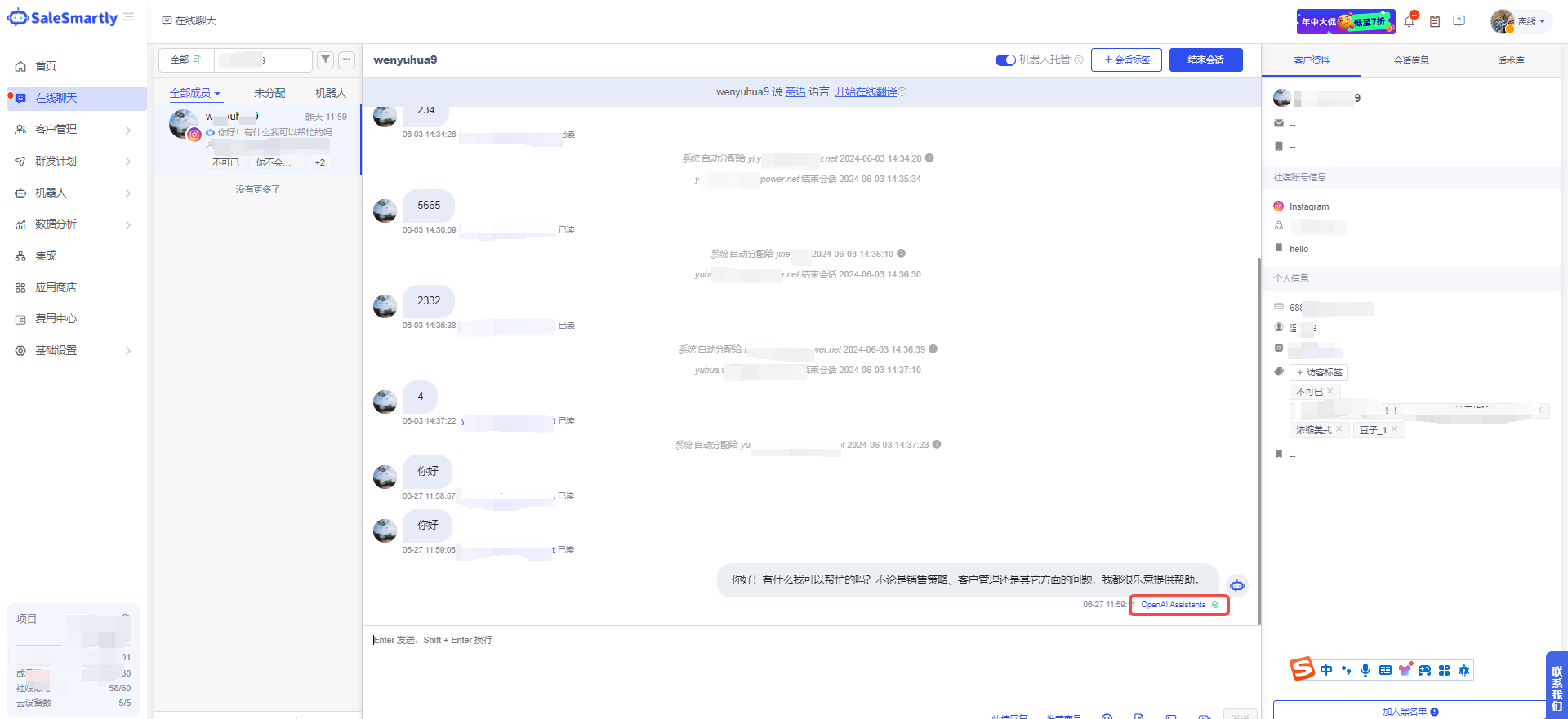Click the customer phone icon
The image size is (1568, 719).
1279,146
